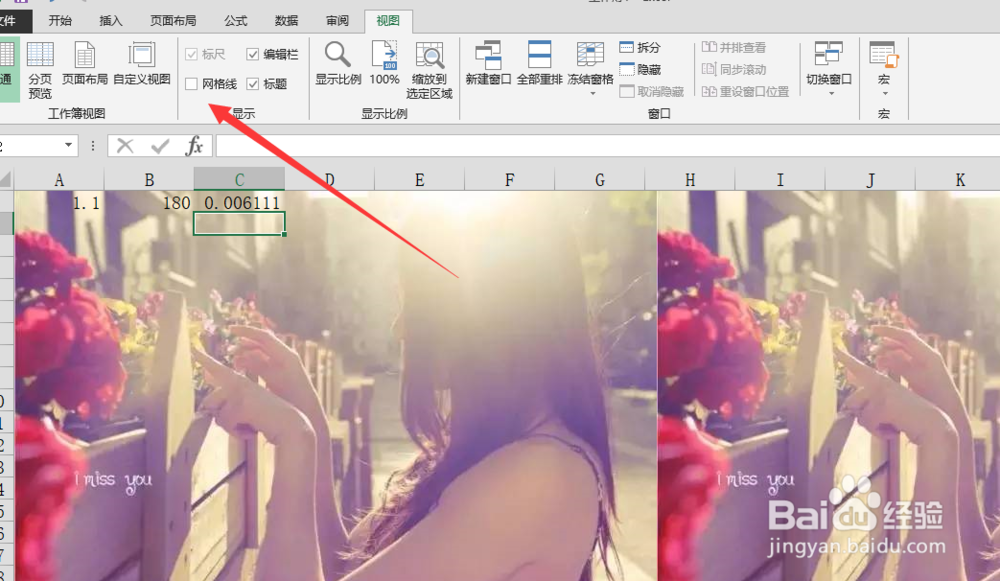Open the Data (数据) tab
The image size is (1000, 581).
[286, 20]
